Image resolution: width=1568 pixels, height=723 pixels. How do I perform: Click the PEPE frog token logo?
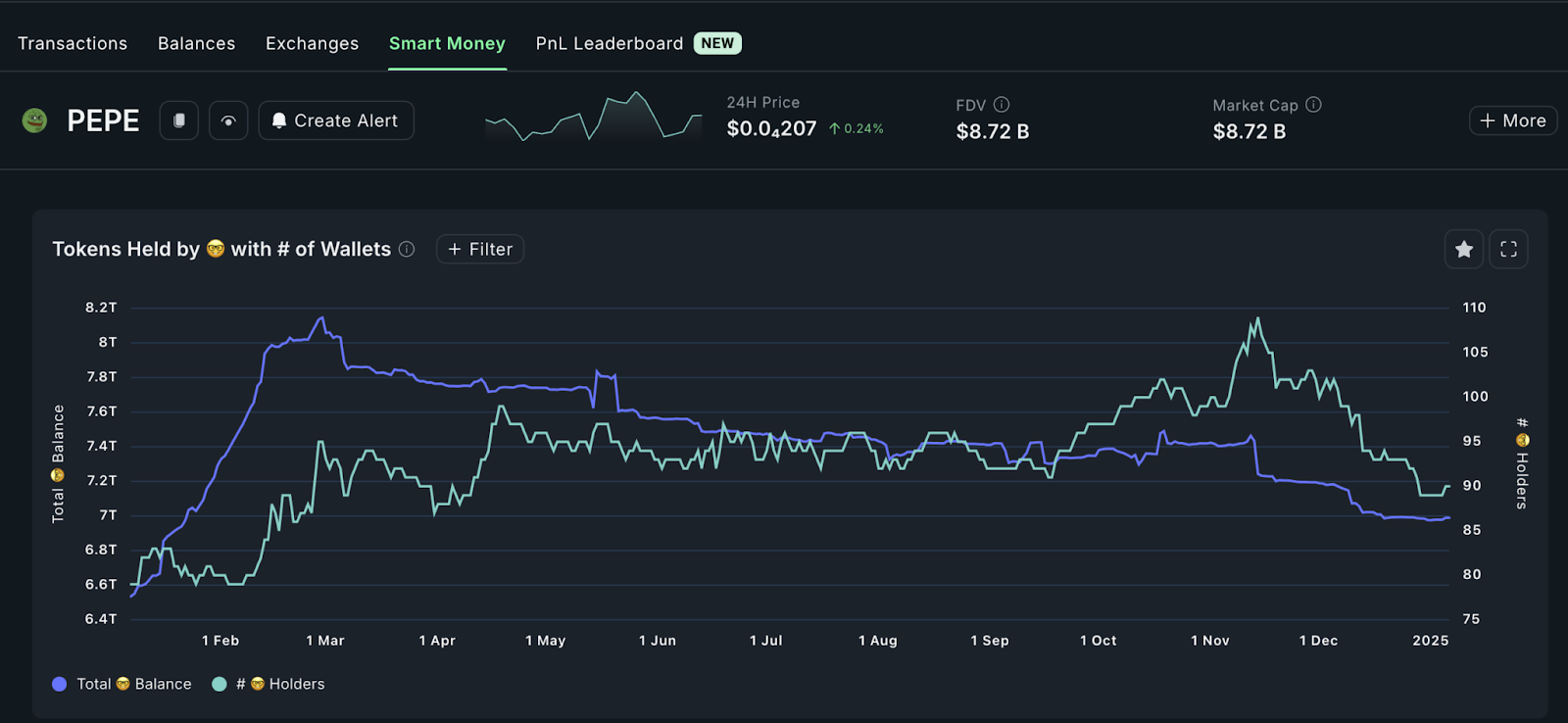pyautogui.click(x=35, y=120)
